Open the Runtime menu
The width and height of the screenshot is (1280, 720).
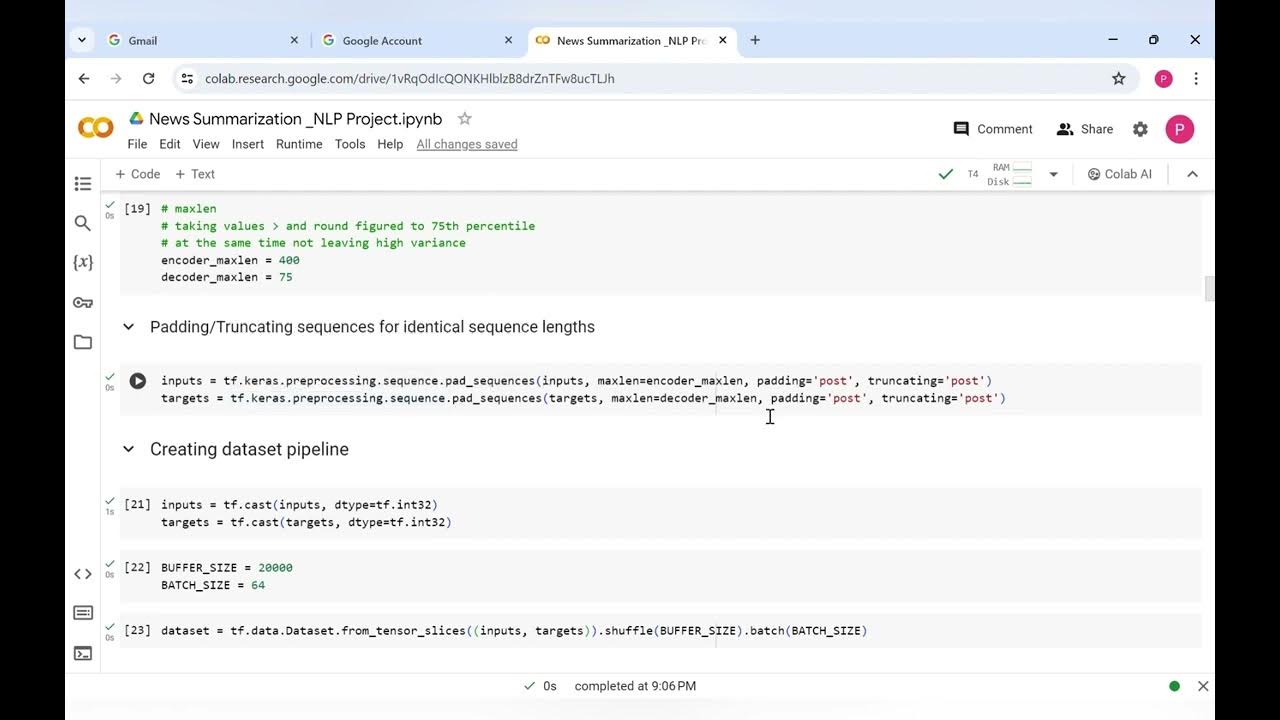(x=299, y=144)
